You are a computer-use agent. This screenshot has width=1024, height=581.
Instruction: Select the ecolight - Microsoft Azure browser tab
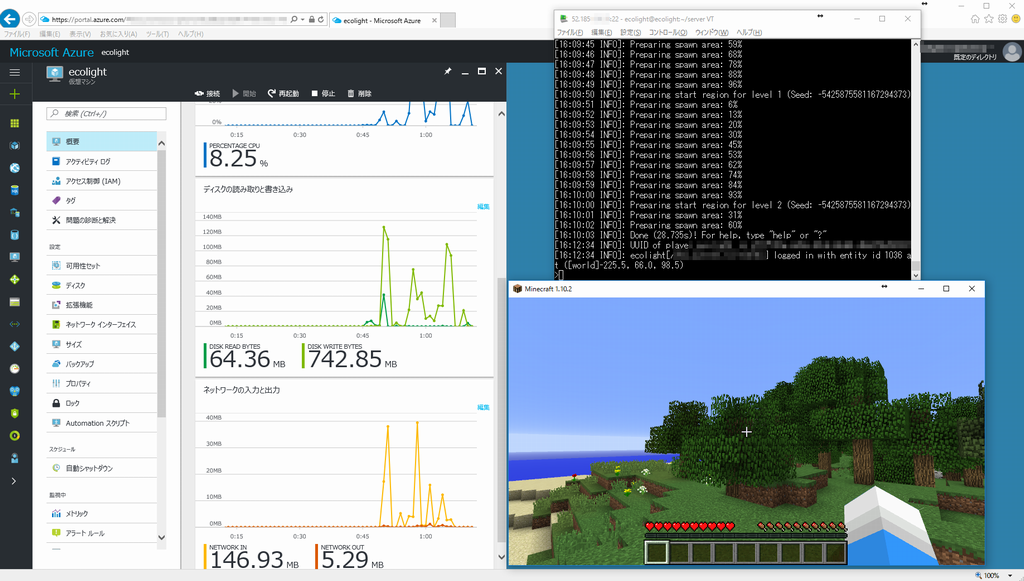385,20
